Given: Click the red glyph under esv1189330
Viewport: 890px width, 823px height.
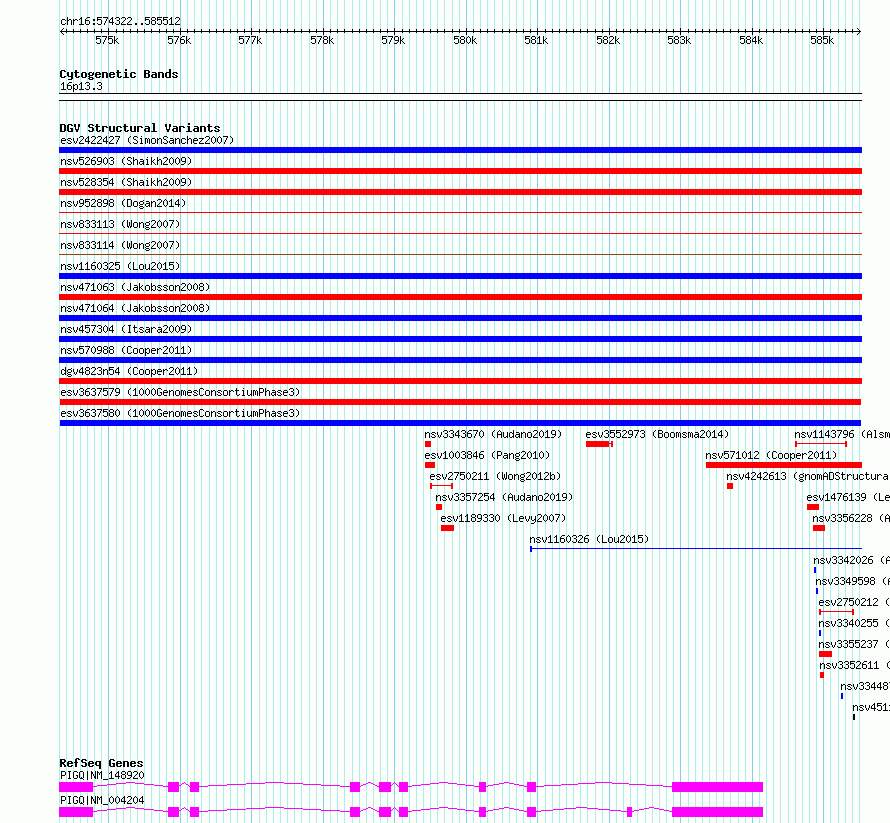Looking at the screenshot, I should tap(447, 528).
